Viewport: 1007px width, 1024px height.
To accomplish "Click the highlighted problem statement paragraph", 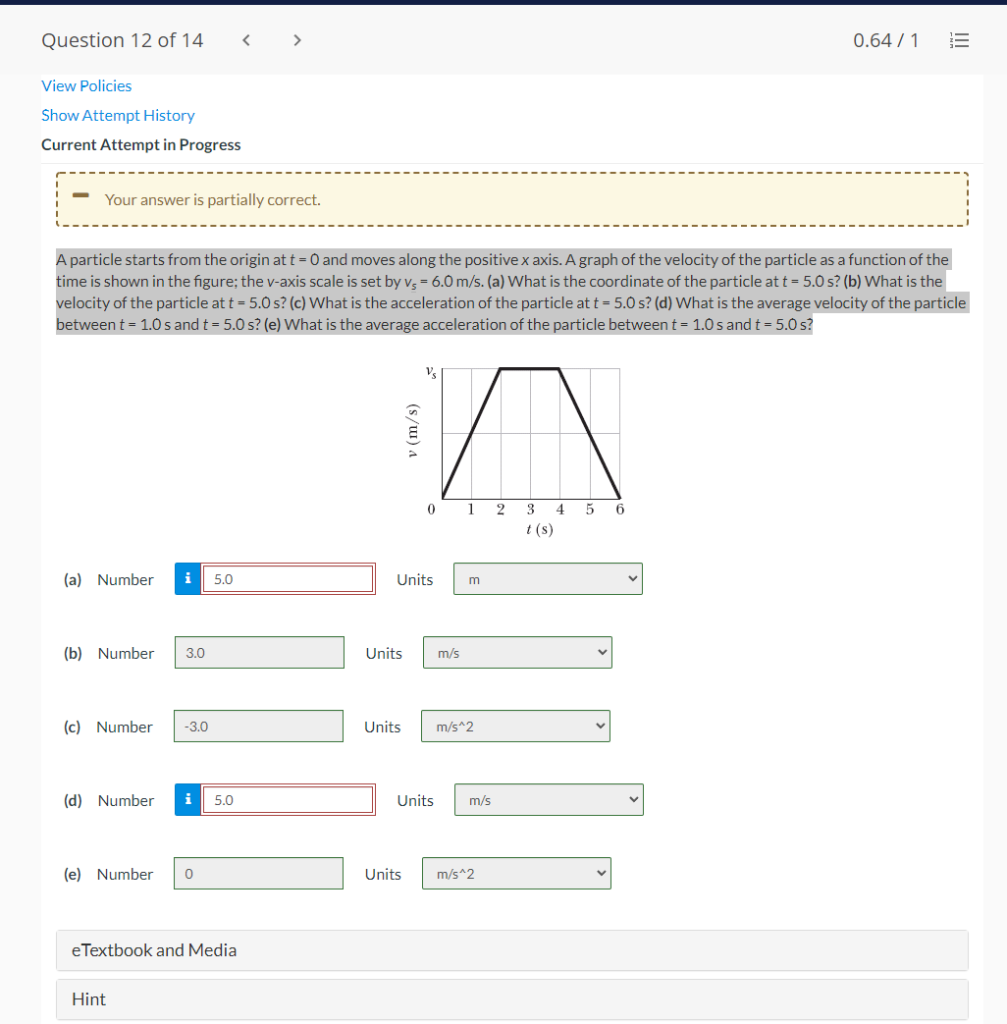I will [512, 292].
